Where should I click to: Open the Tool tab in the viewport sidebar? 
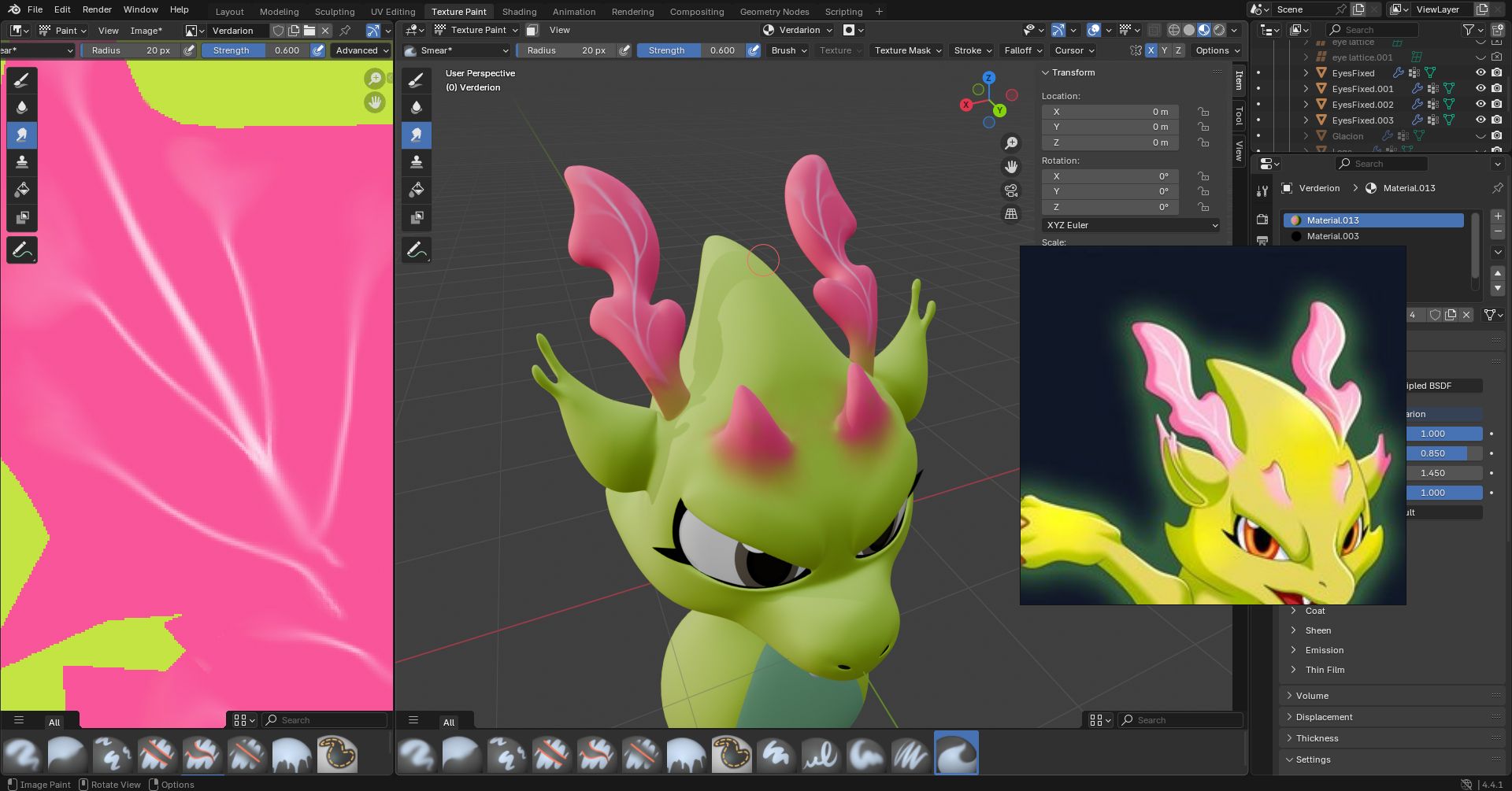click(1239, 116)
